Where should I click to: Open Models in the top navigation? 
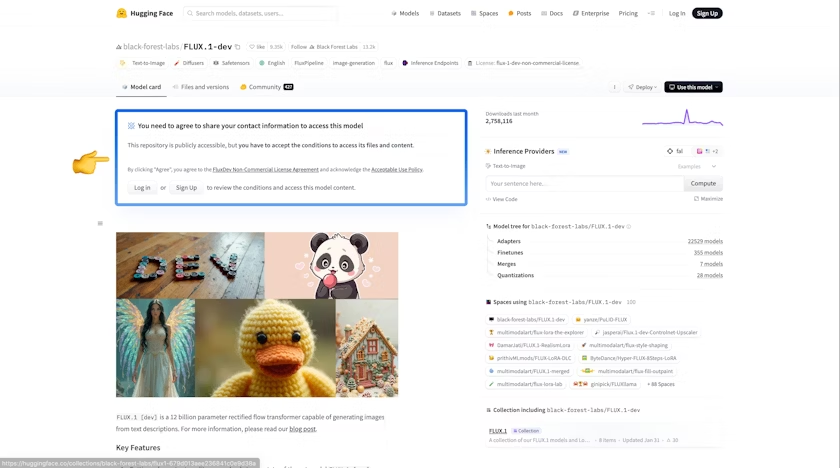405,13
